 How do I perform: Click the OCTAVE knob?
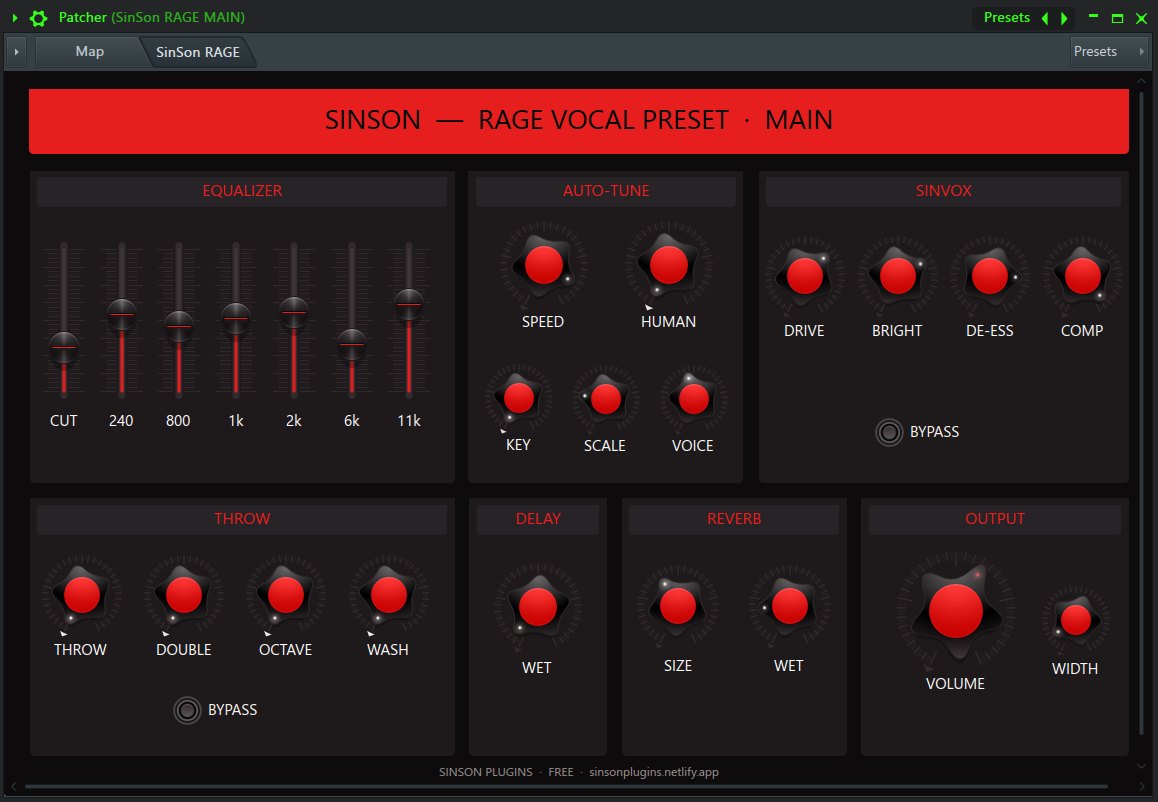coord(286,594)
